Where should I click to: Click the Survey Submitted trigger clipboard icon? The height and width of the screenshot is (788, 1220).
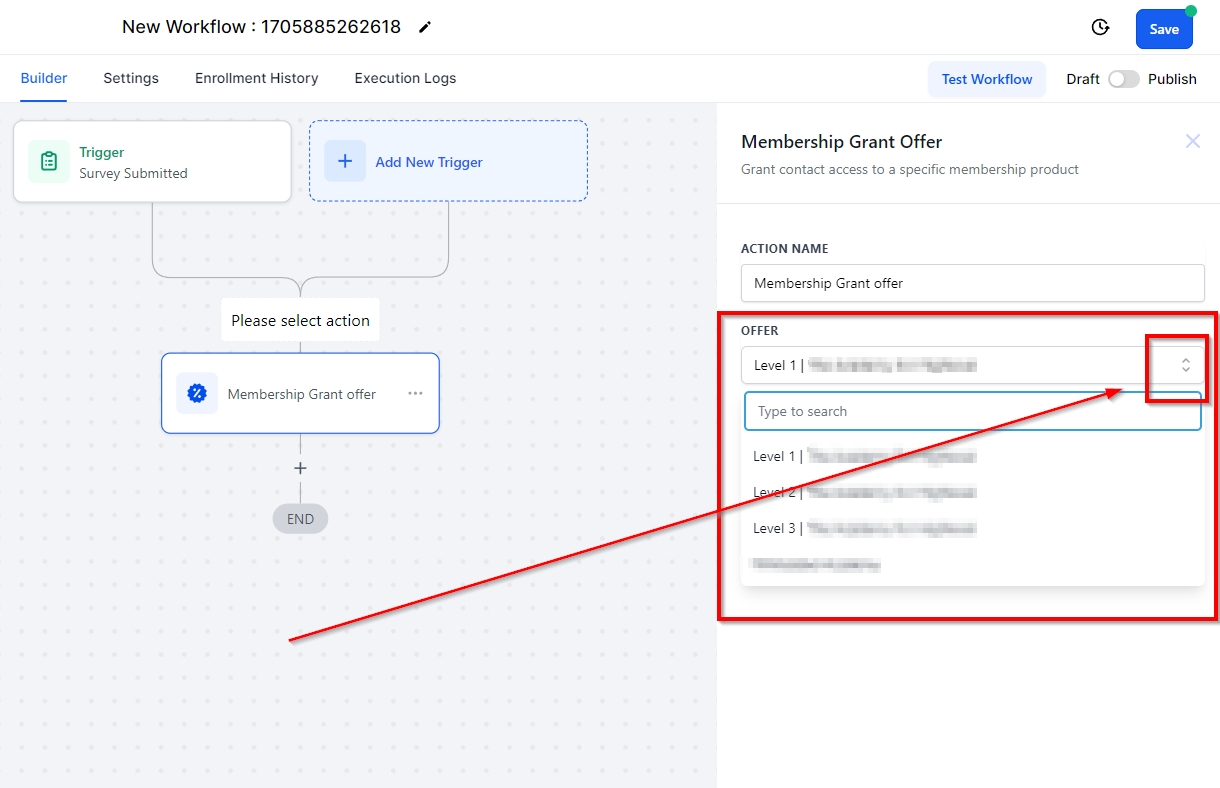(49, 162)
